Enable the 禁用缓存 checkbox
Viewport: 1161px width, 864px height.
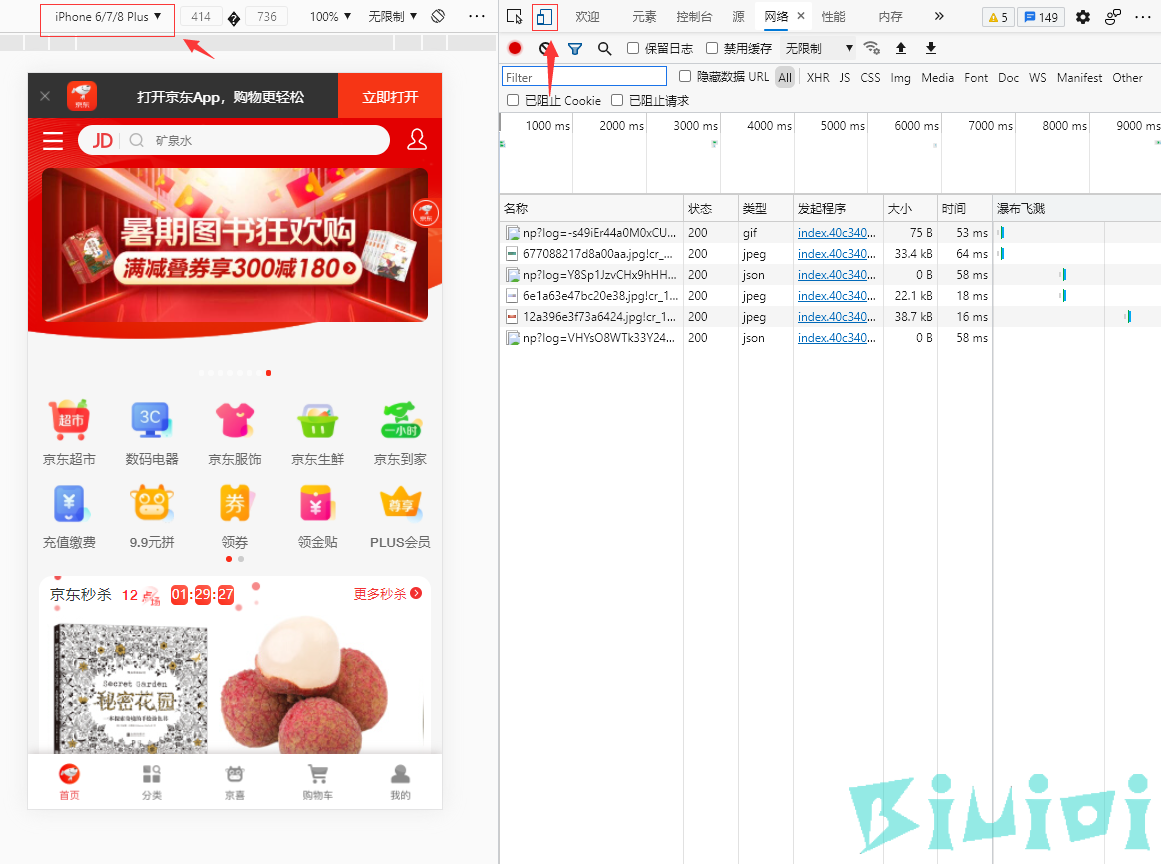[712, 48]
